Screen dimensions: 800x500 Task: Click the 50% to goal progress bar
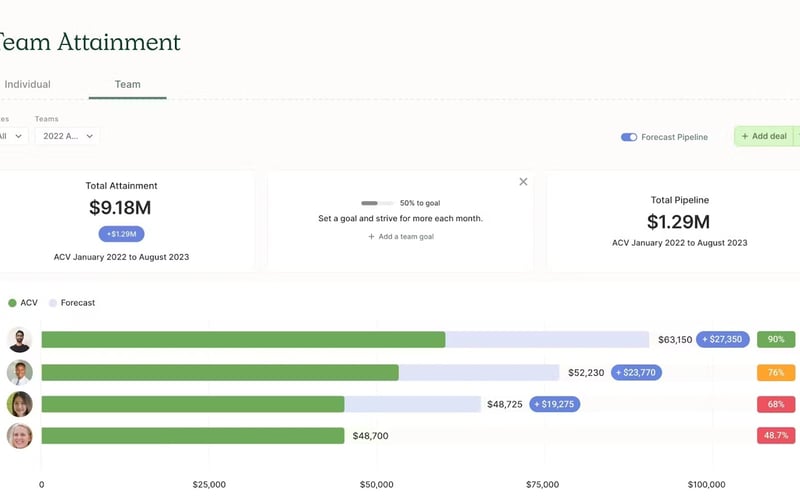click(377, 203)
